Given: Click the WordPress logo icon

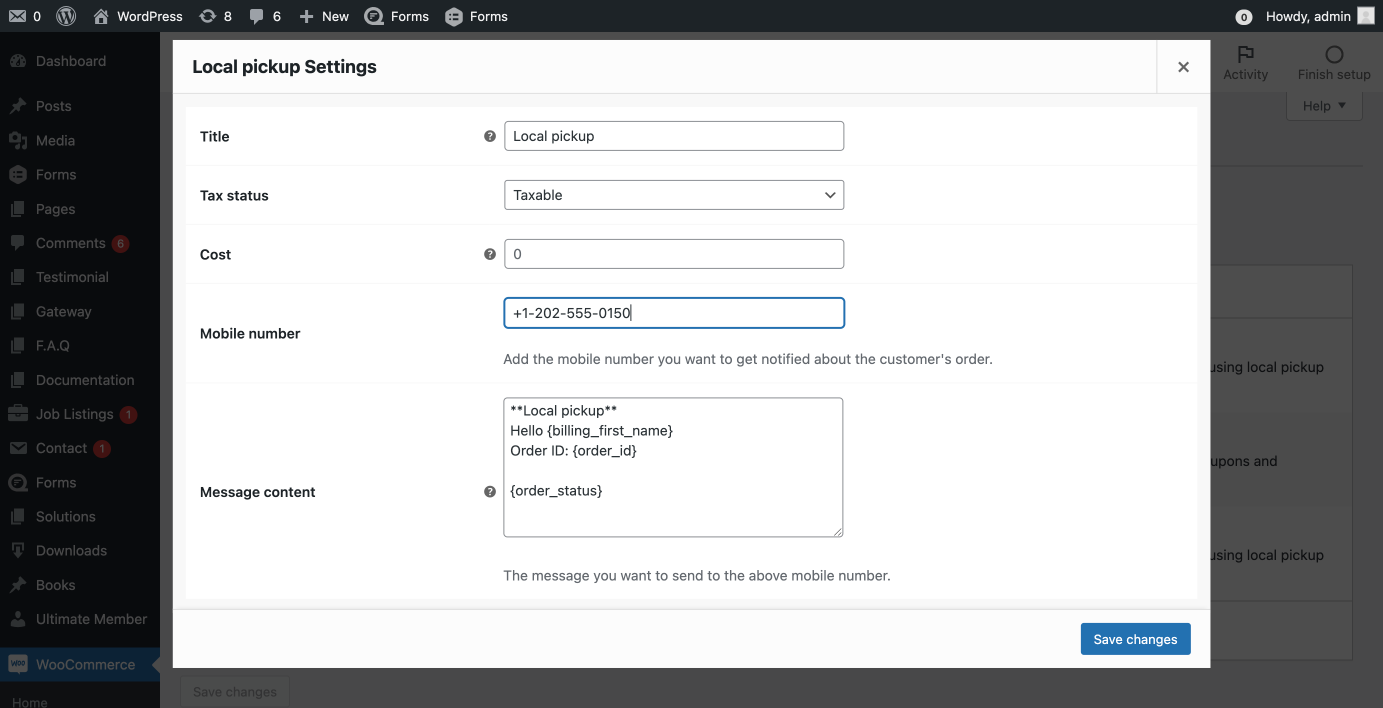Looking at the screenshot, I should click(66, 16).
